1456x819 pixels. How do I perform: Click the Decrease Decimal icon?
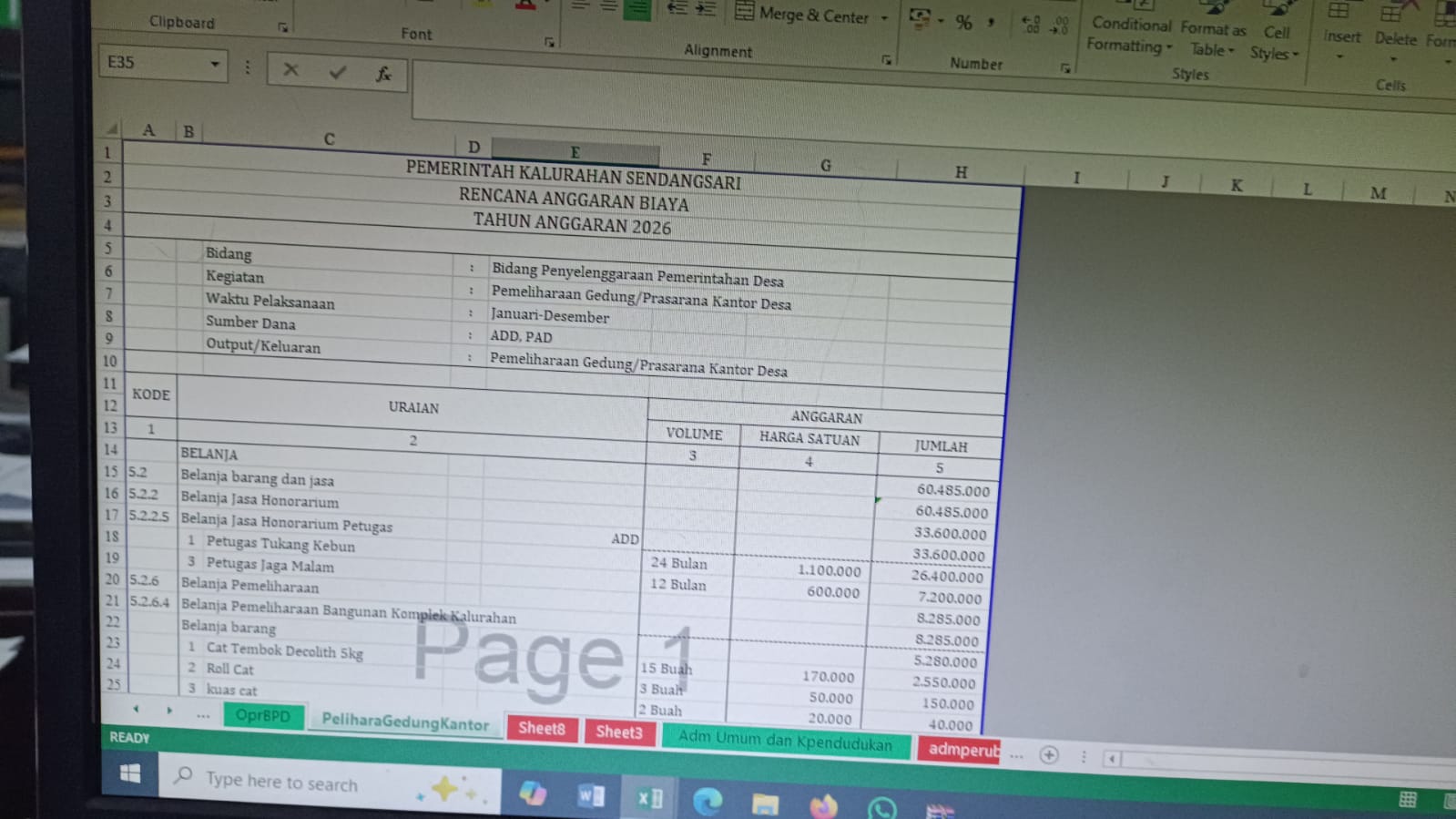tap(1059, 26)
